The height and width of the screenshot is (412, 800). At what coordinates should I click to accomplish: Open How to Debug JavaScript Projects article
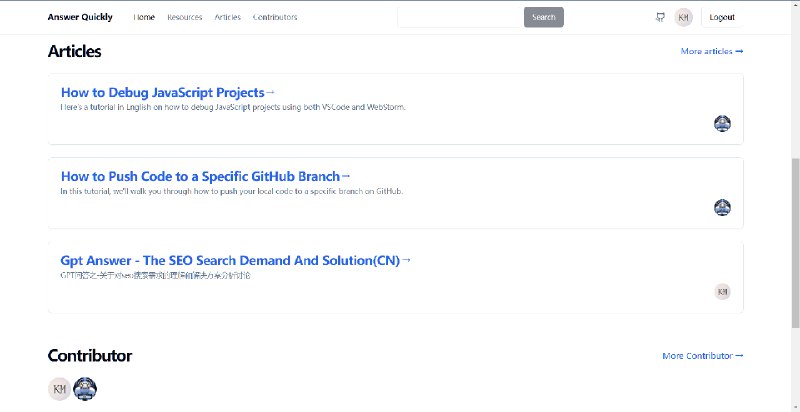(168, 93)
